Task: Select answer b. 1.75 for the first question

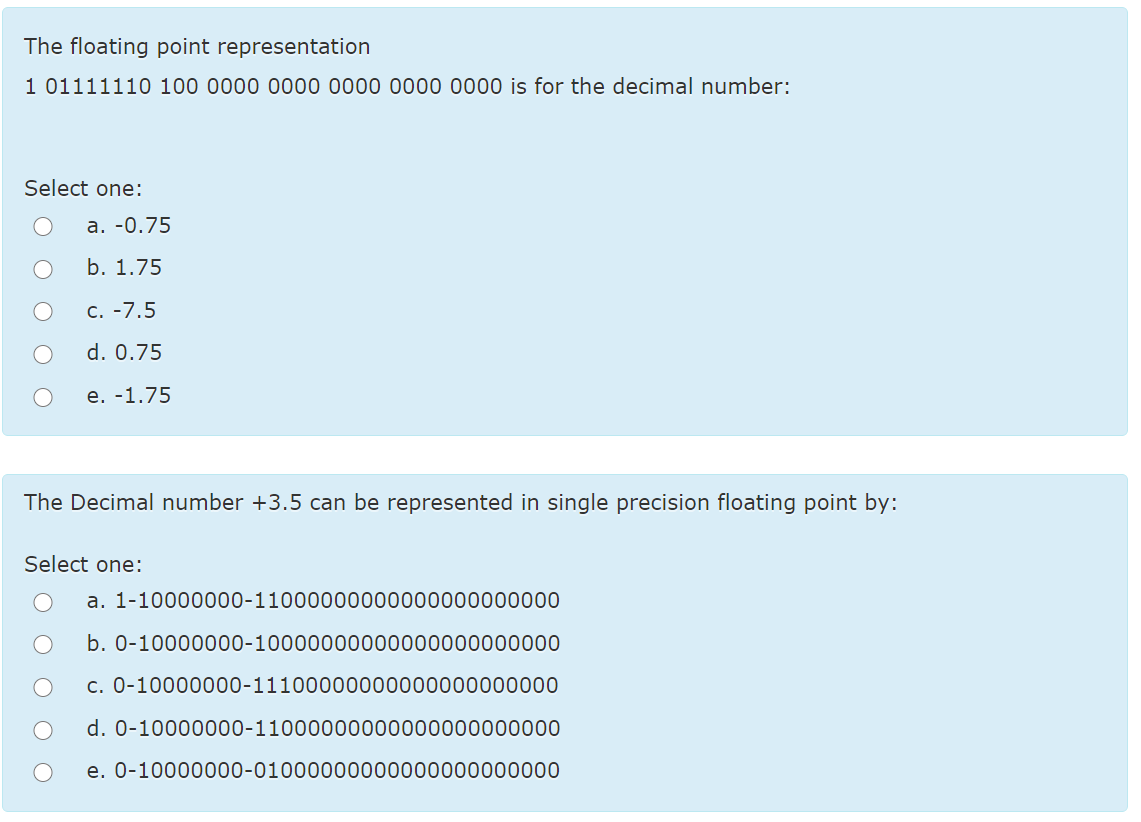Action: [43, 269]
